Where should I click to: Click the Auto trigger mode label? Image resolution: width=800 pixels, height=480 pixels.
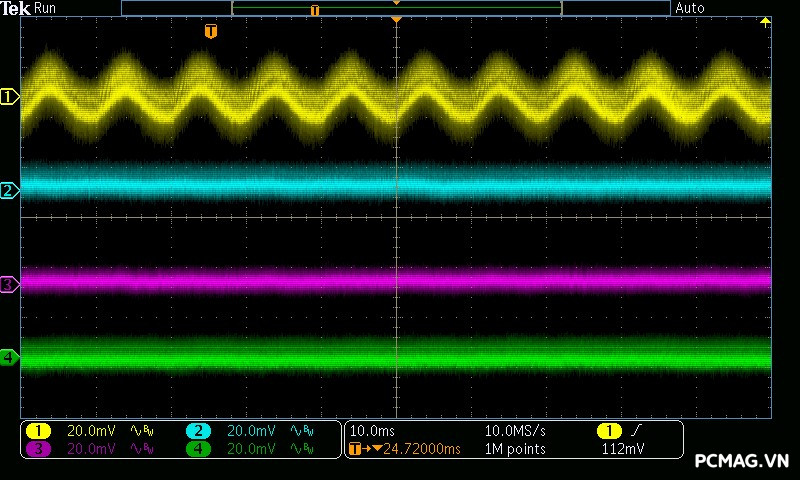(690, 8)
